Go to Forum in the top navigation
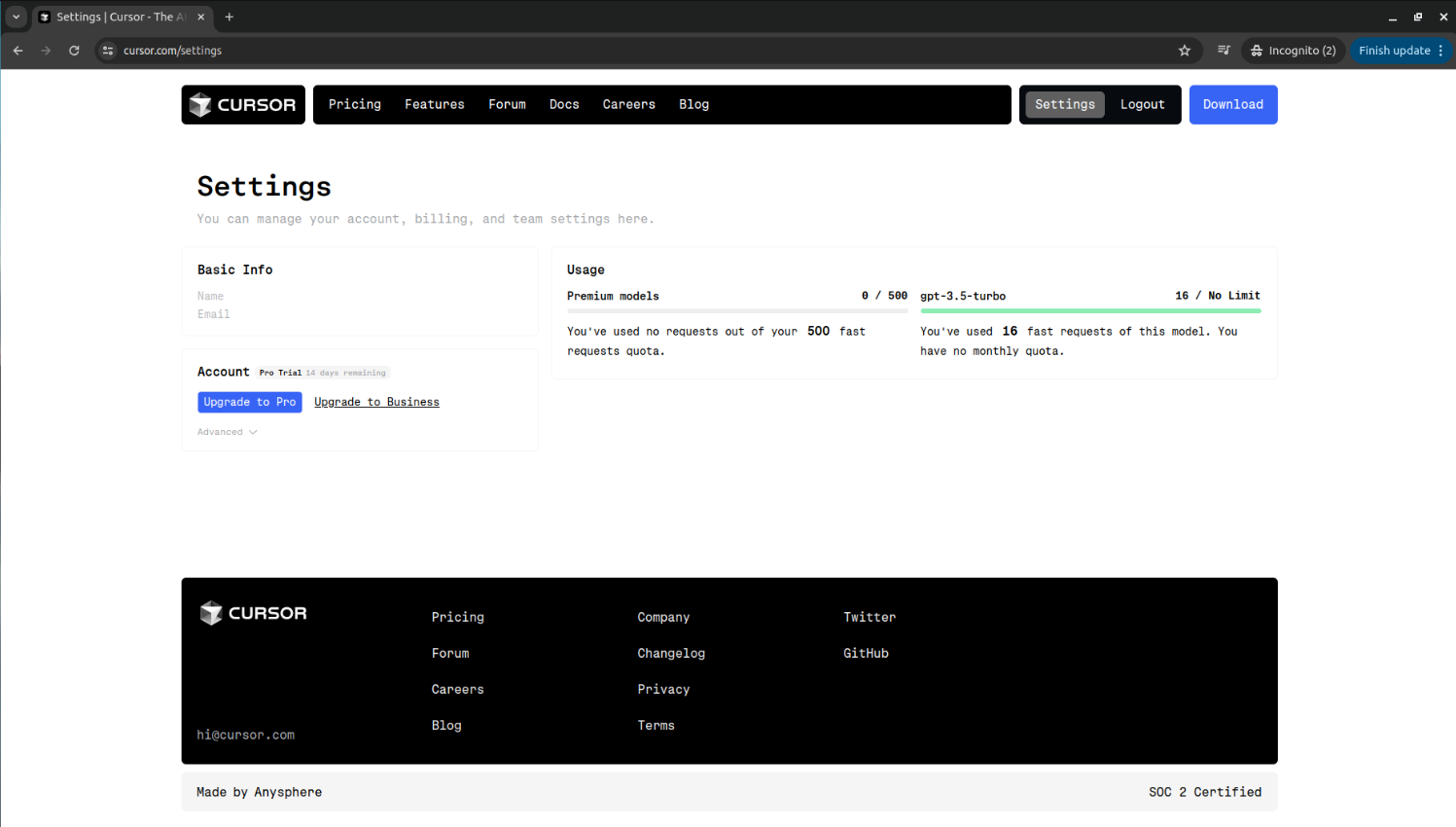Screen dimensions: 1456x827 (508, 104)
